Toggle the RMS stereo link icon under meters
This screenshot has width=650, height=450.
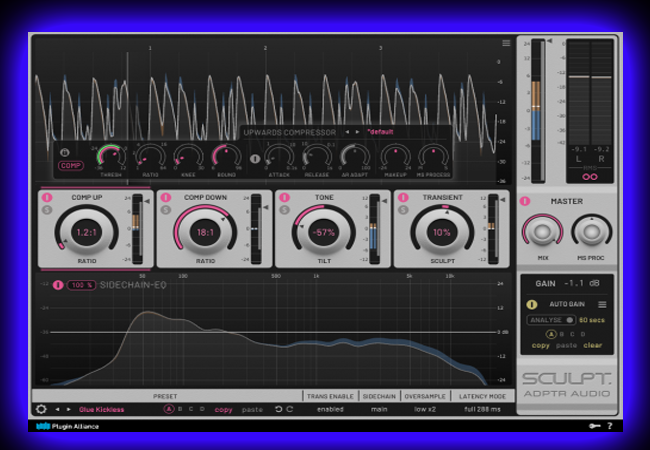coord(589,177)
